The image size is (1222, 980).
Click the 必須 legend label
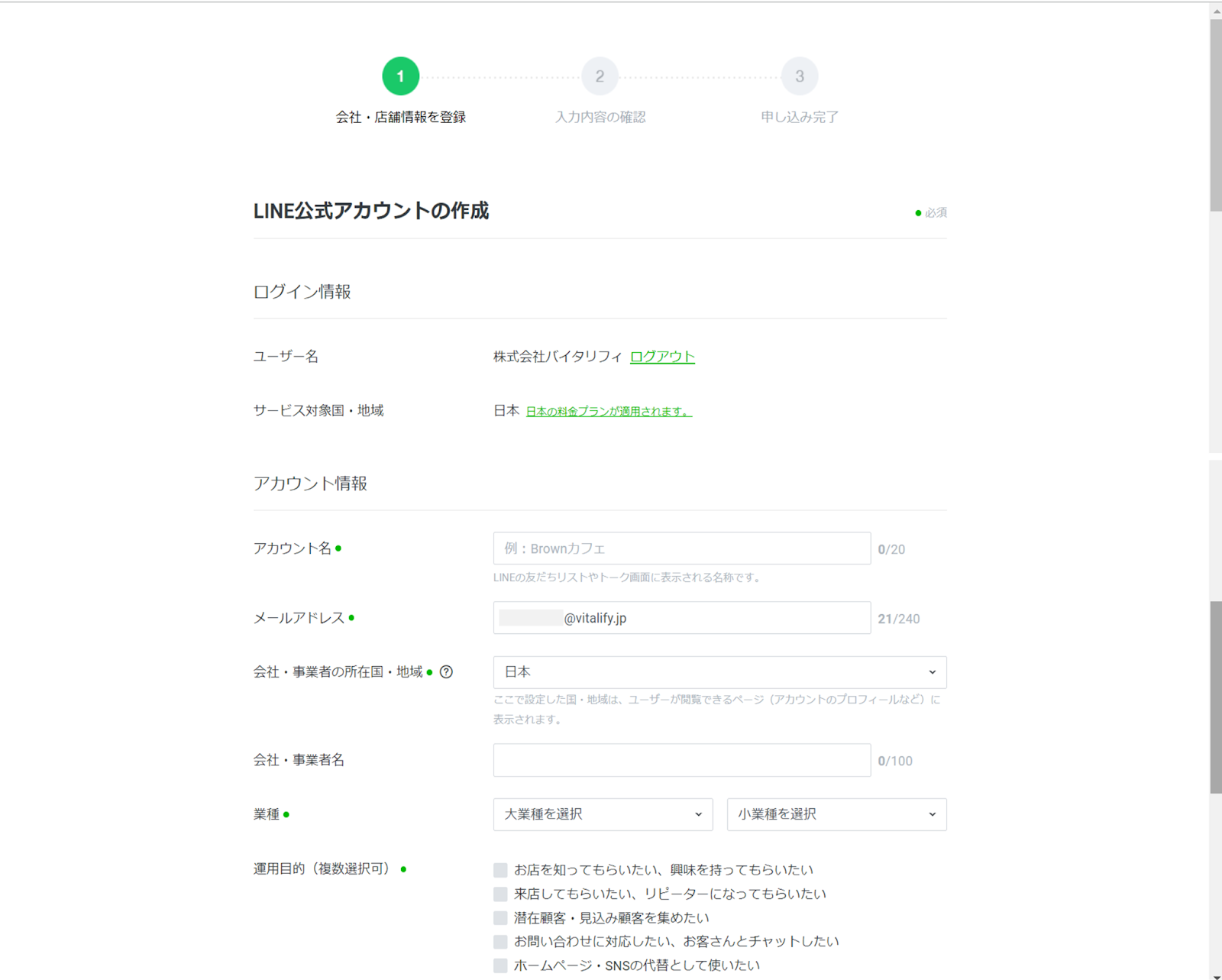(936, 213)
